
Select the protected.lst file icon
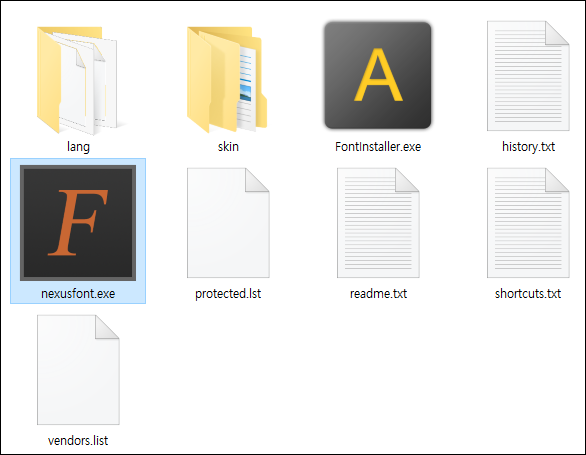(228, 223)
